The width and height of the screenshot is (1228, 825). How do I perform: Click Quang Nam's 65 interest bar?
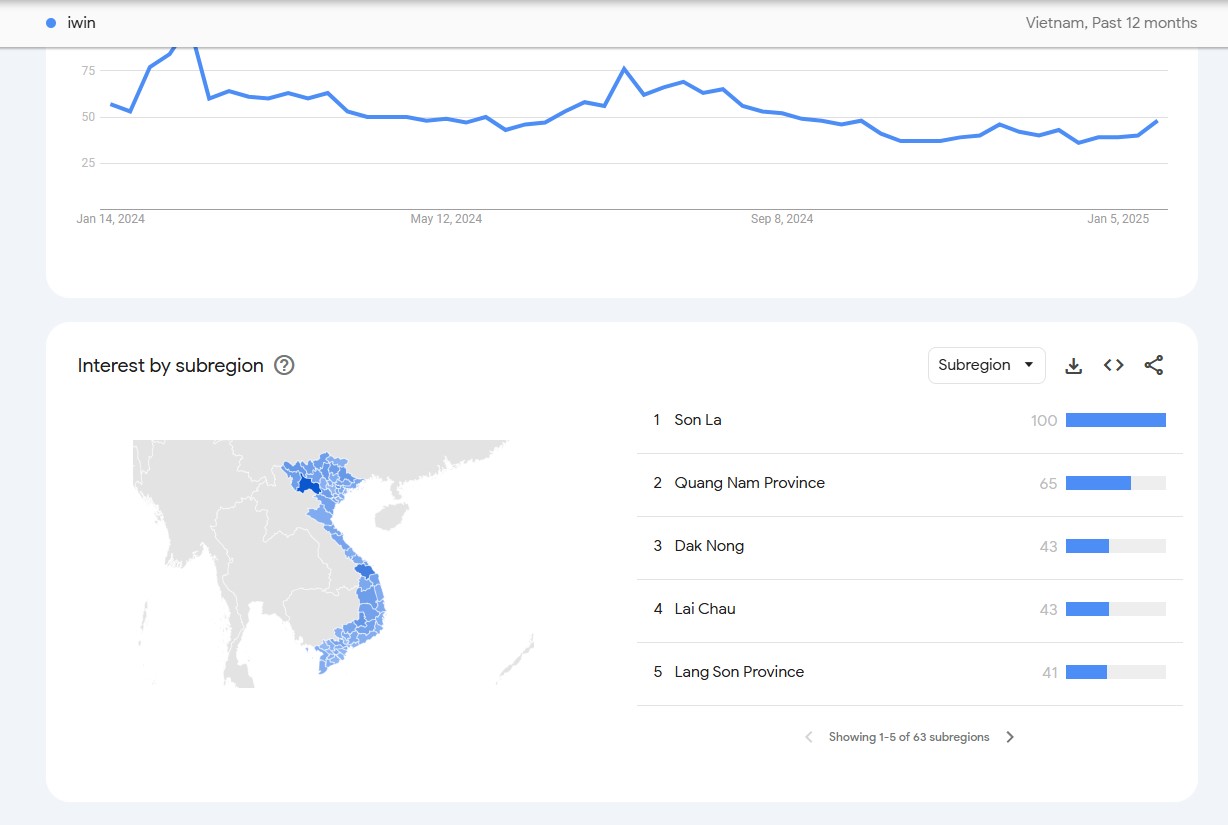[1098, 483]
